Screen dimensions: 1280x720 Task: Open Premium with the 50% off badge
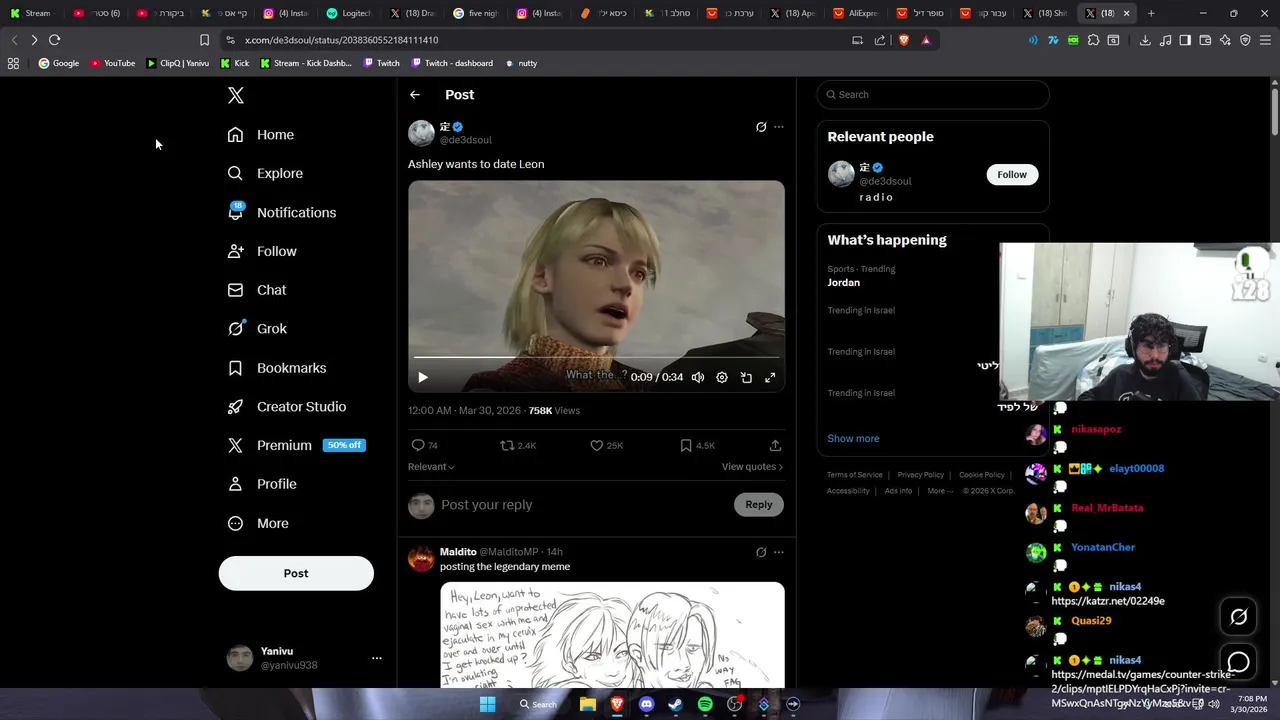(296, 445)
